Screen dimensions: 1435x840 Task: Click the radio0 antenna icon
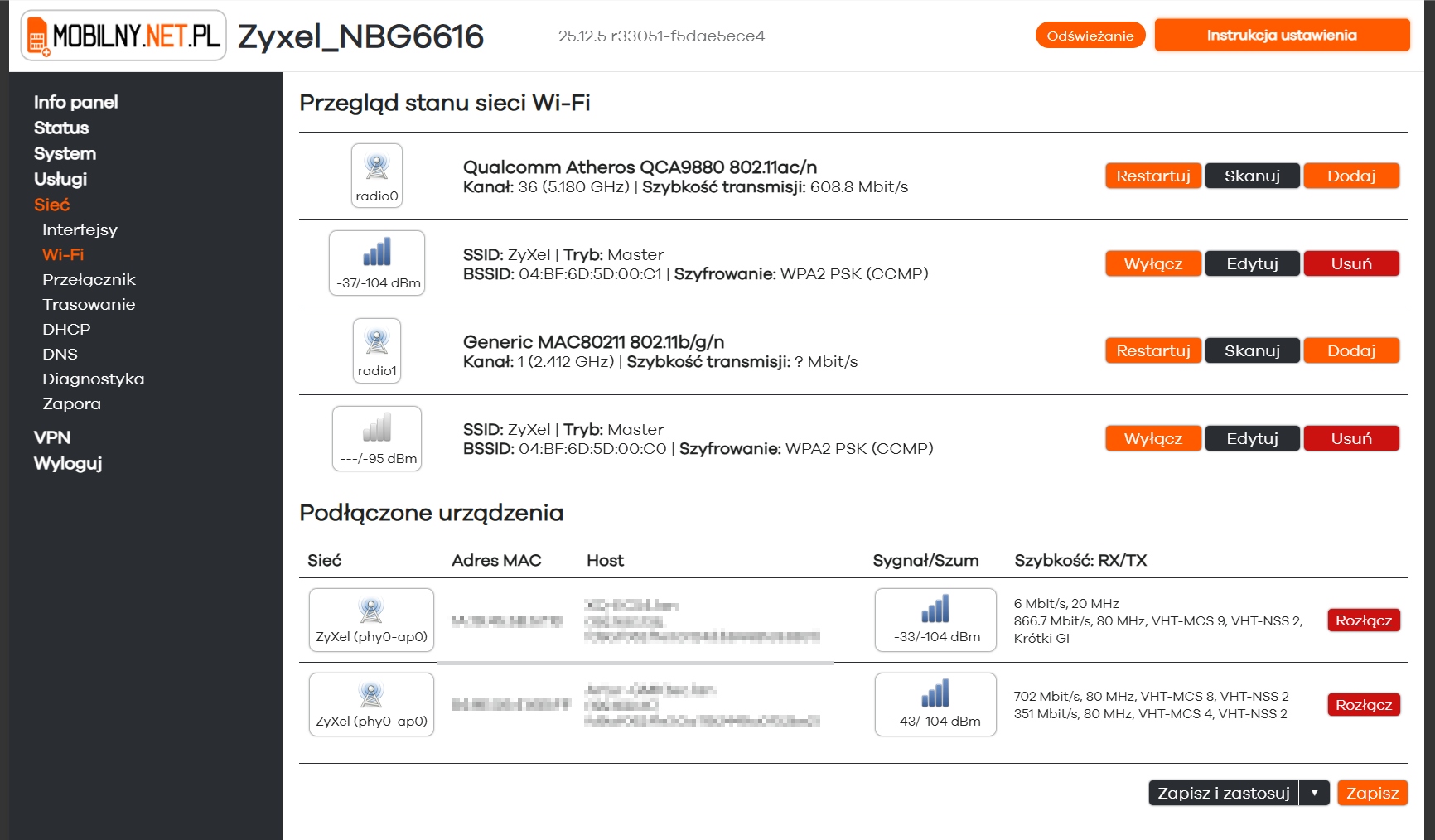click(377, 176)
